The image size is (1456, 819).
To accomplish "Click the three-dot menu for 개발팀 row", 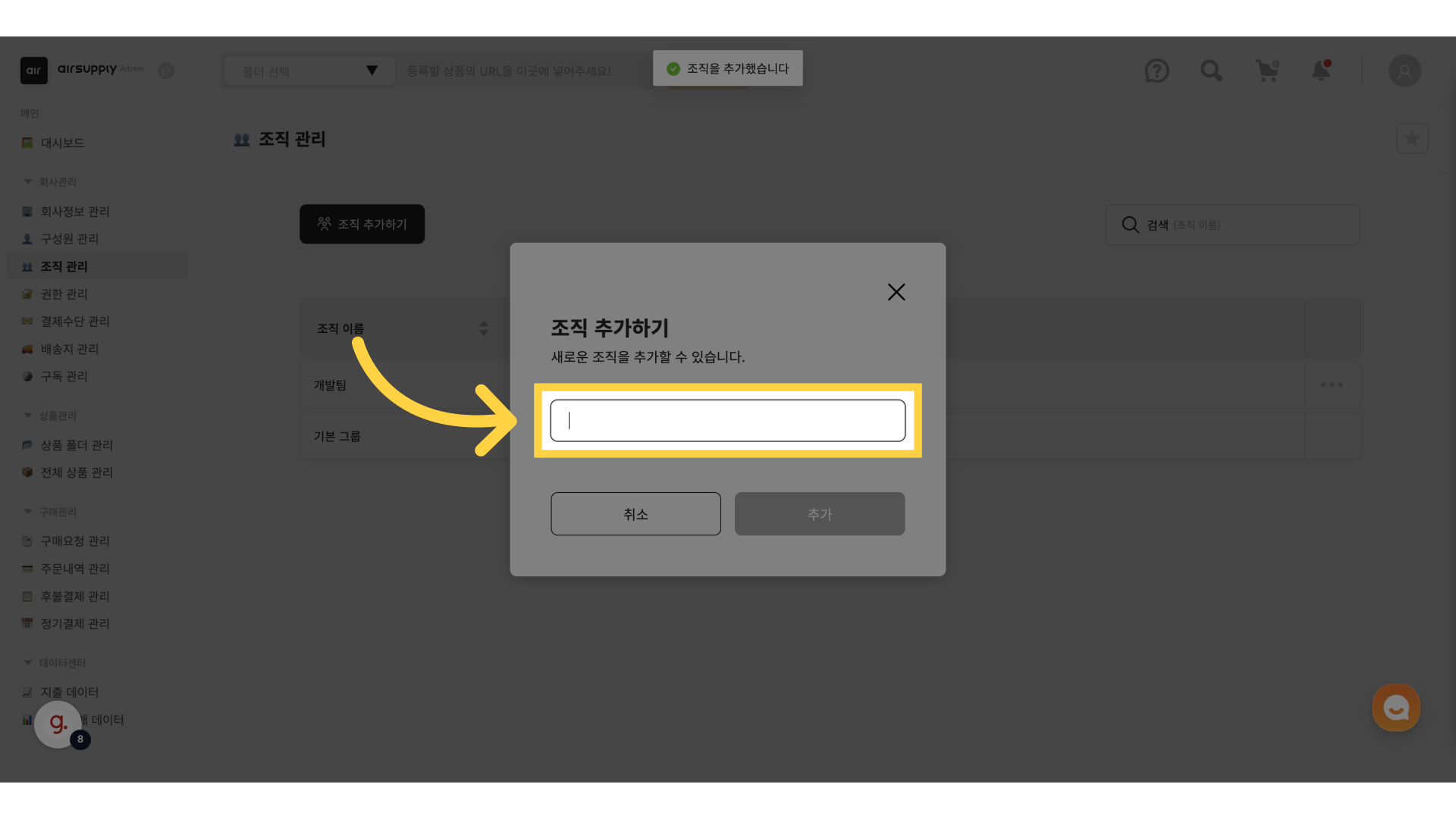I will [1332, 385].
